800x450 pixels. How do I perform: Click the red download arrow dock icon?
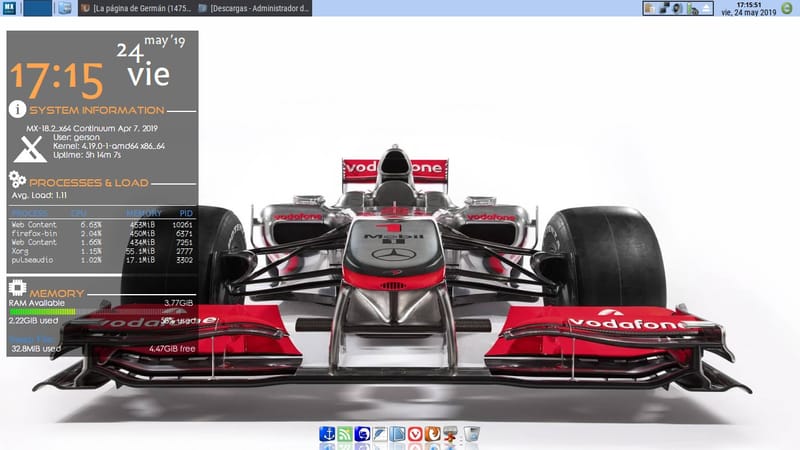(451, 434)
